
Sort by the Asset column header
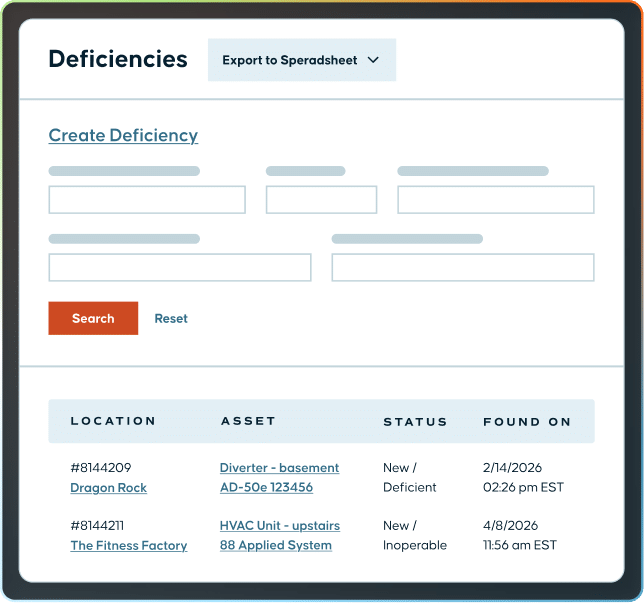(x=248, y=422)
